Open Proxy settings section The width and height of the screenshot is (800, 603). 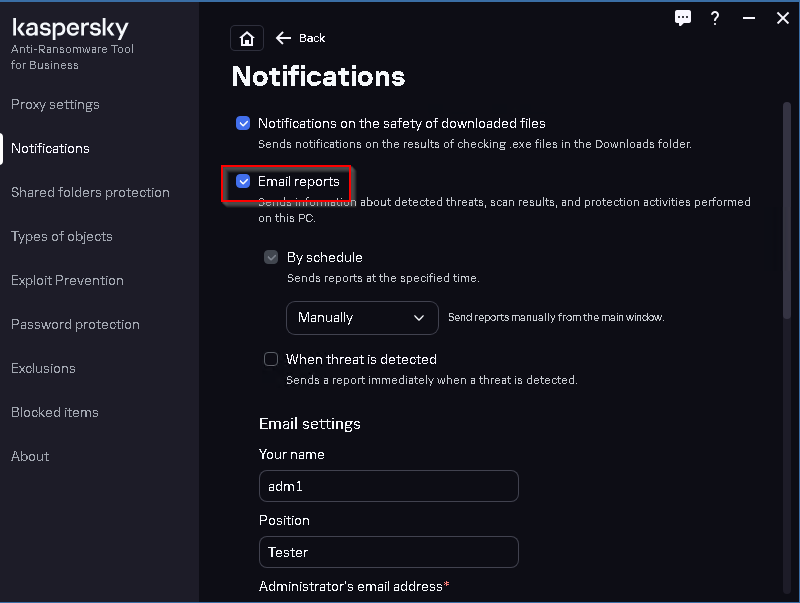tap(55, 104)
